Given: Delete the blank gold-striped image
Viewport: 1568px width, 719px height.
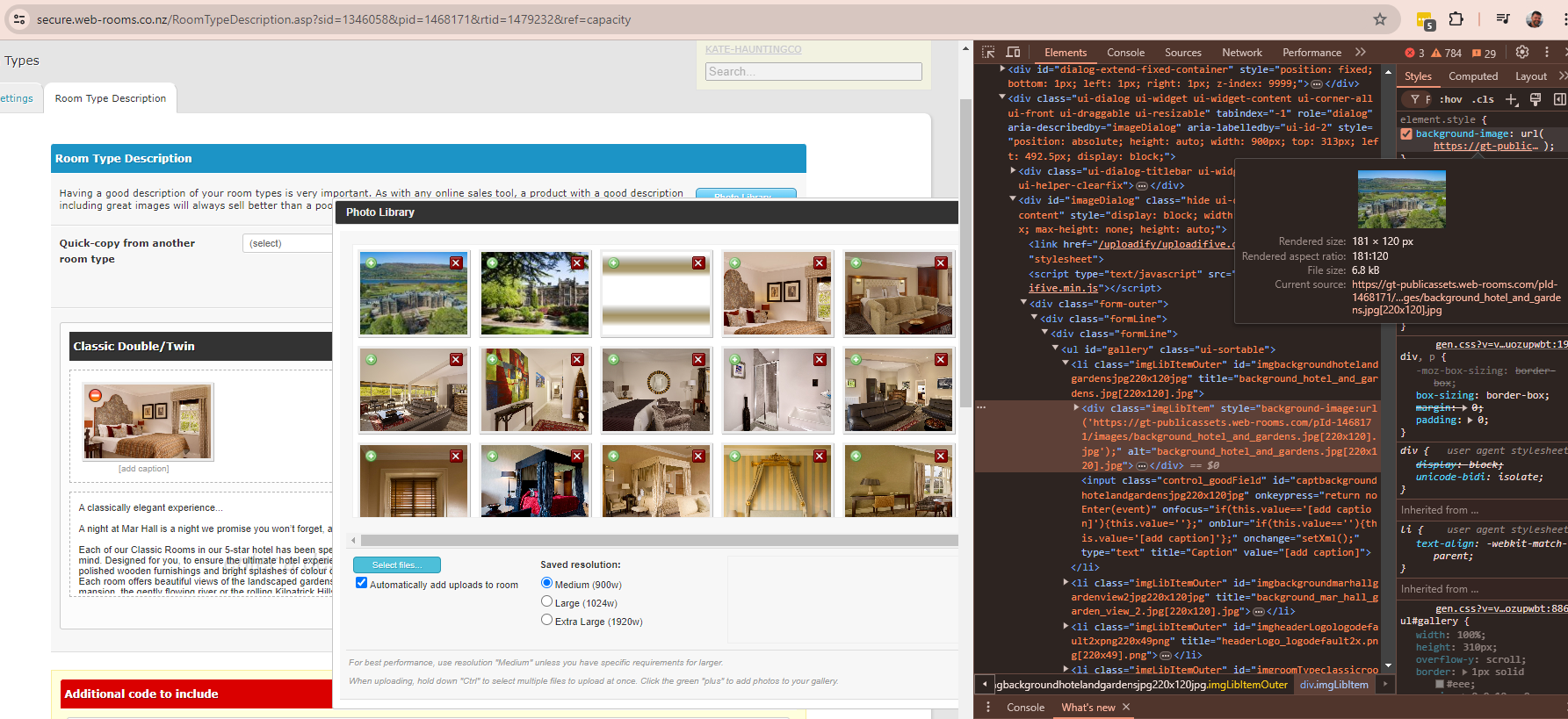Looking at the screenshot, I should tap(698, 263).
